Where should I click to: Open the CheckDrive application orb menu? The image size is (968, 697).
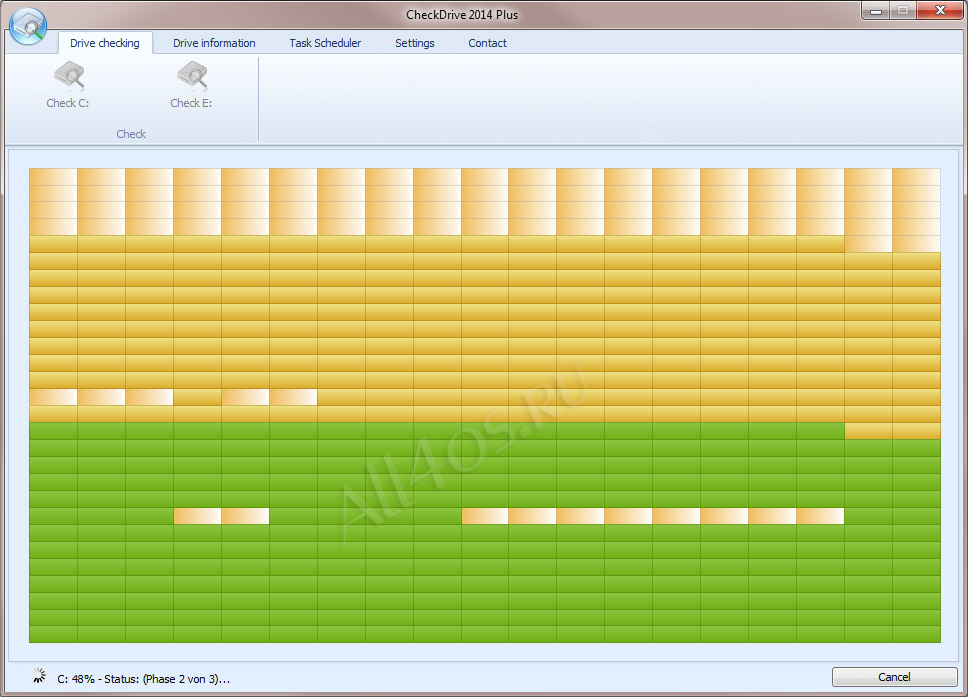pos(28,26)
